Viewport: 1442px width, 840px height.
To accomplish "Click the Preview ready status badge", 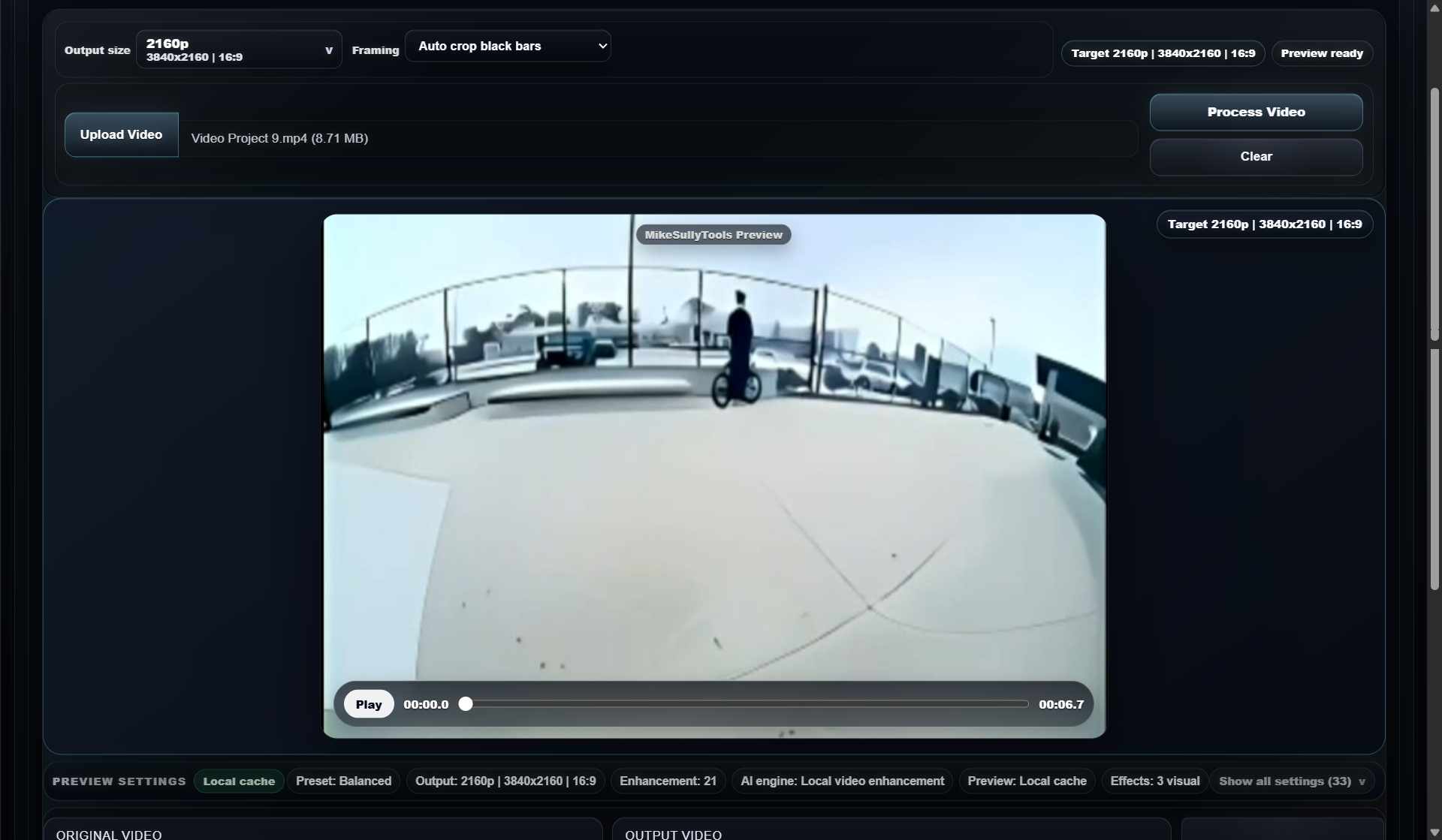I will (x=1322, y=53).
